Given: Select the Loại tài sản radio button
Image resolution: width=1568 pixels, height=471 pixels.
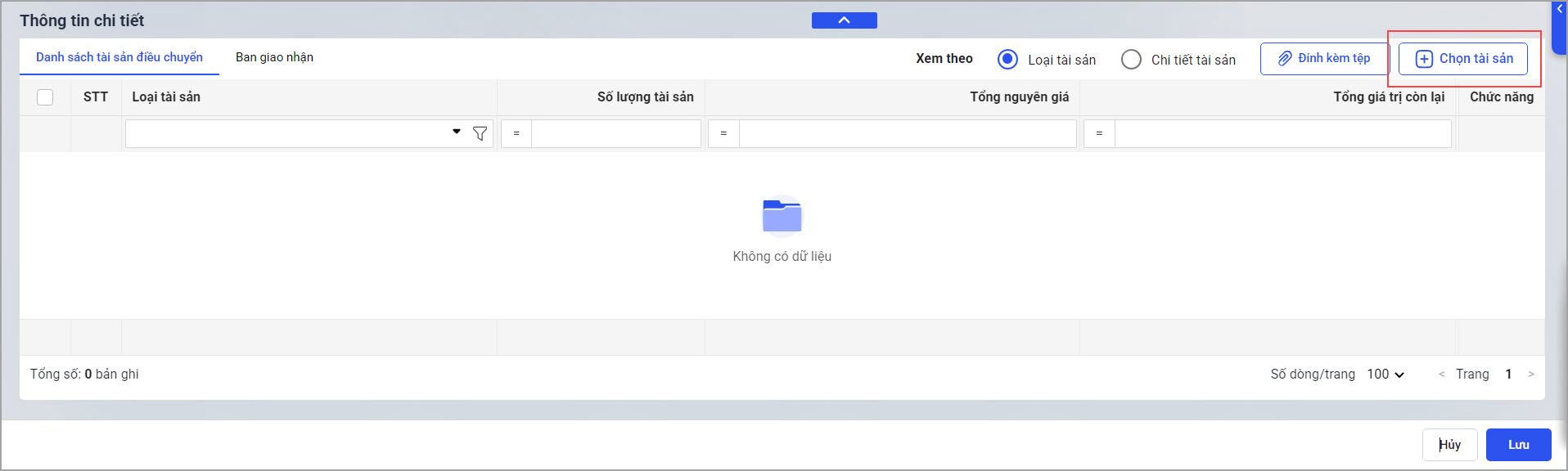Looking at the screenshot, I should point(1008,60).
